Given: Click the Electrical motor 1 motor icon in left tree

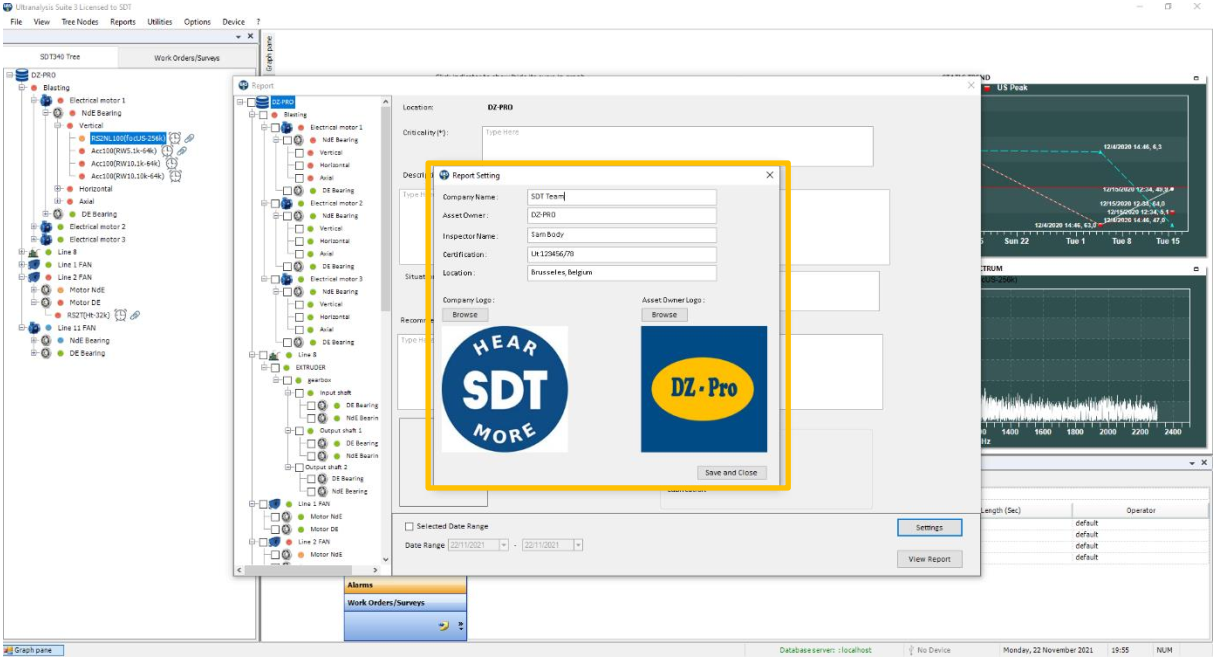Looking at the screenshot, I should click(46, 101).
